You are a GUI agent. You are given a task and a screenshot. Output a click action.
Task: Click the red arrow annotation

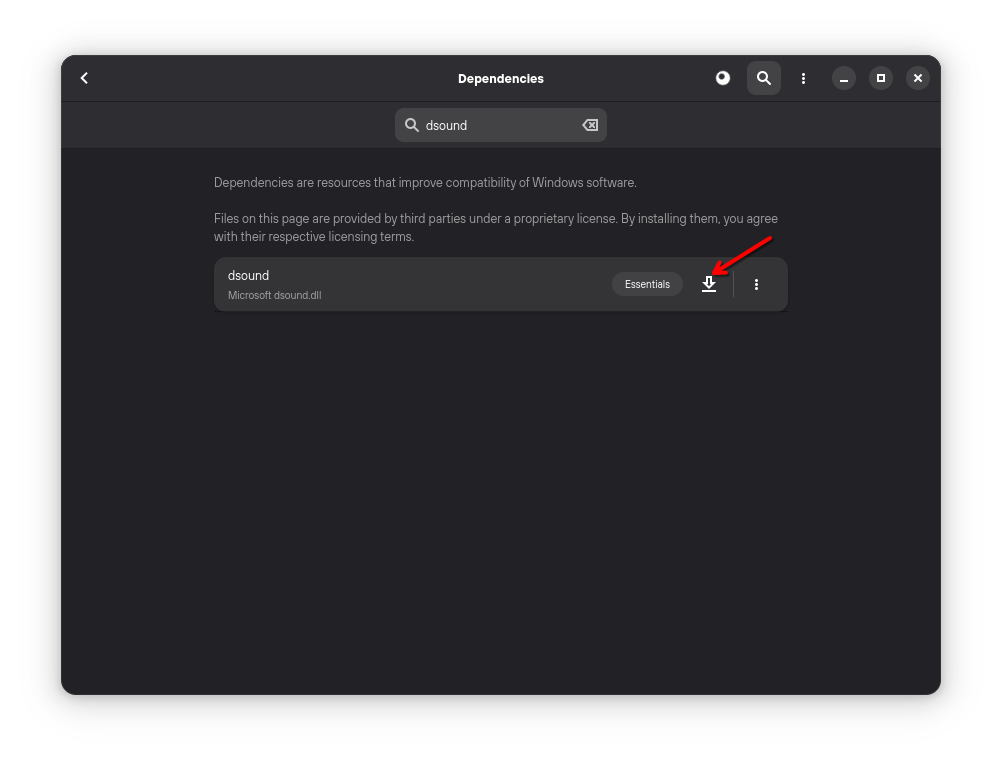tap(745, 254)
